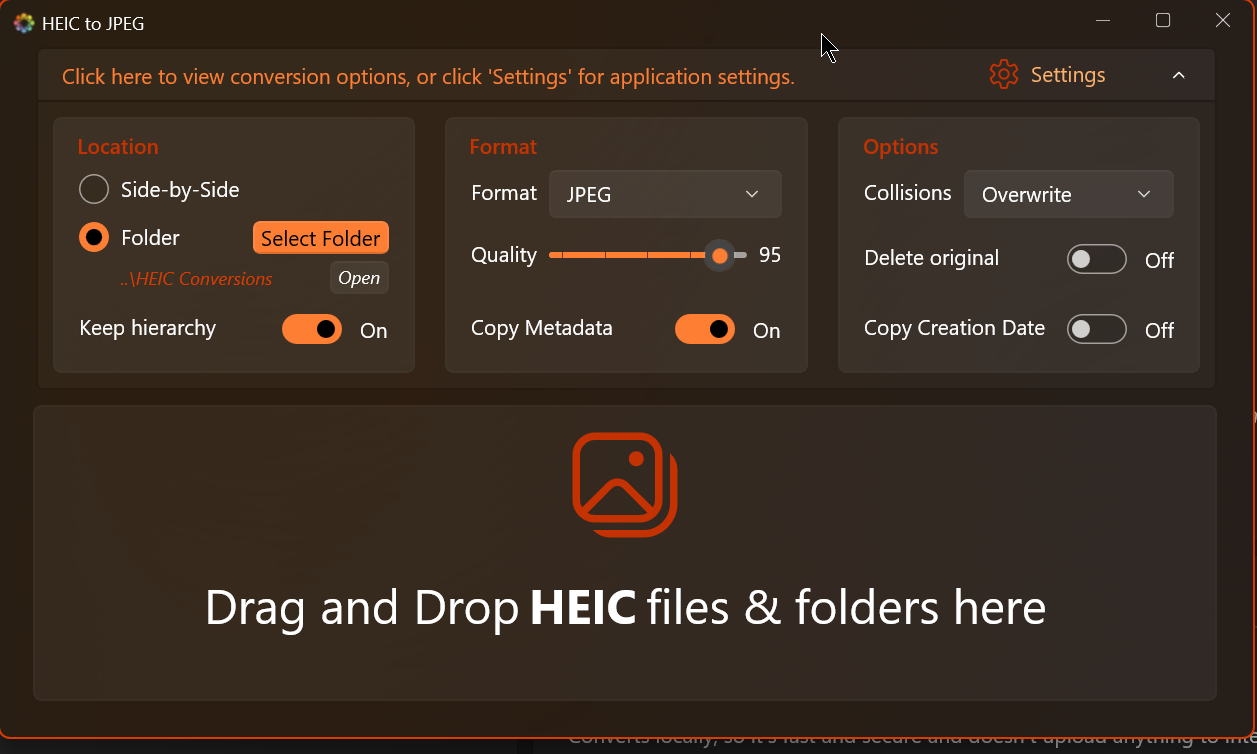Expand the Collisions Overwrite dropdown
The image size is (1257, 754).
point(1068,195)
